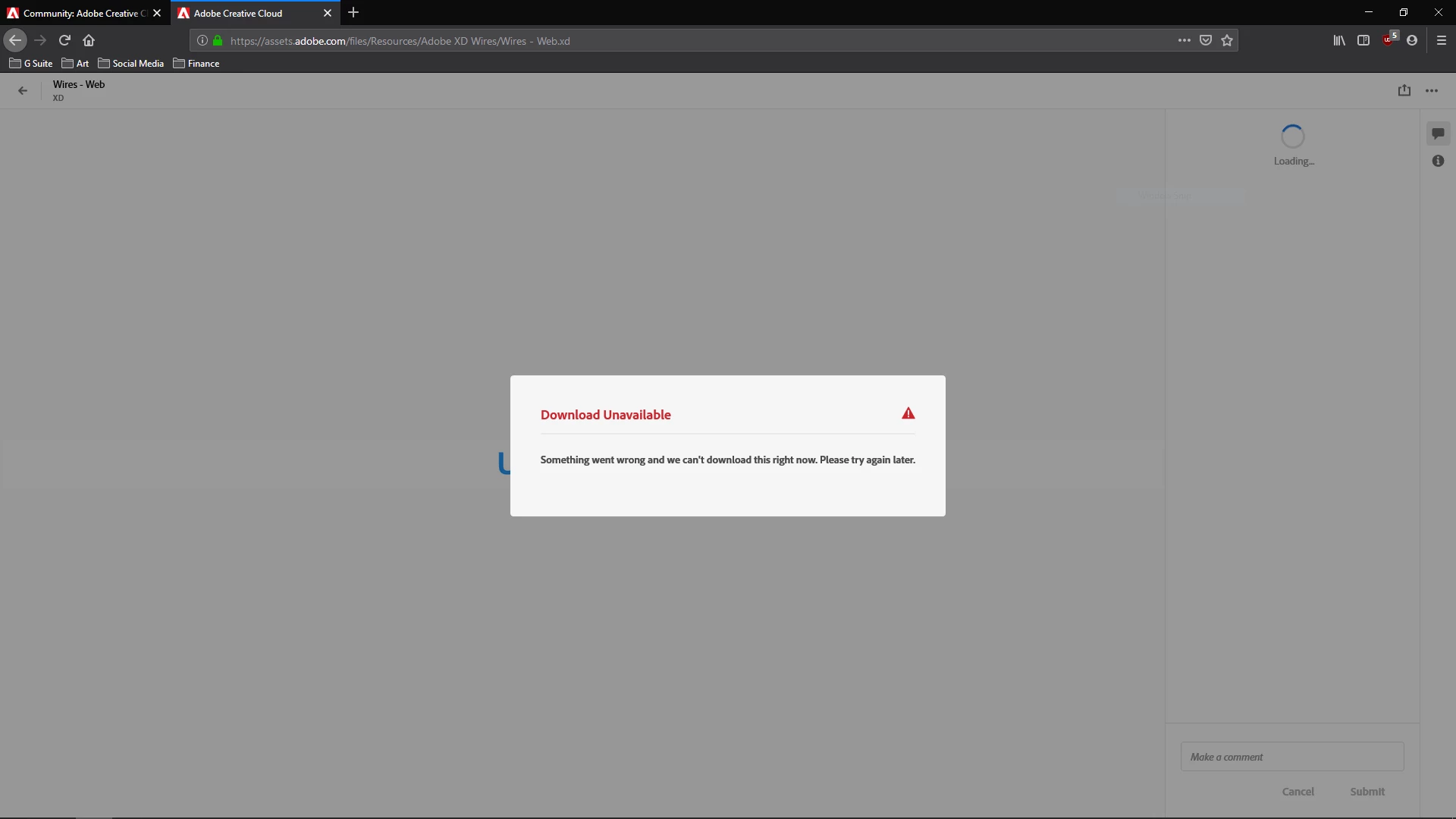Open the Firefox hamburger menu
Screen dimensions: 1456x819
tap(1442, 40)
